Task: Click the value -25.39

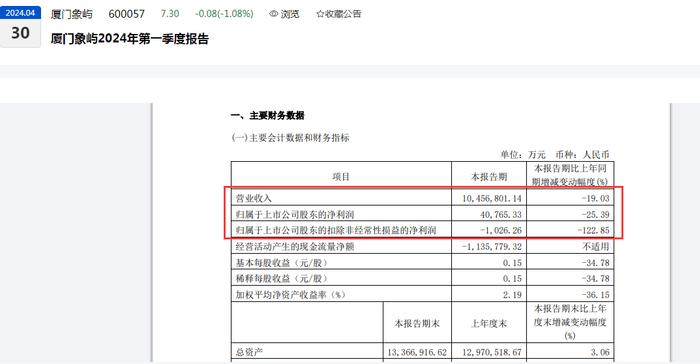Action: coord(596,214)
